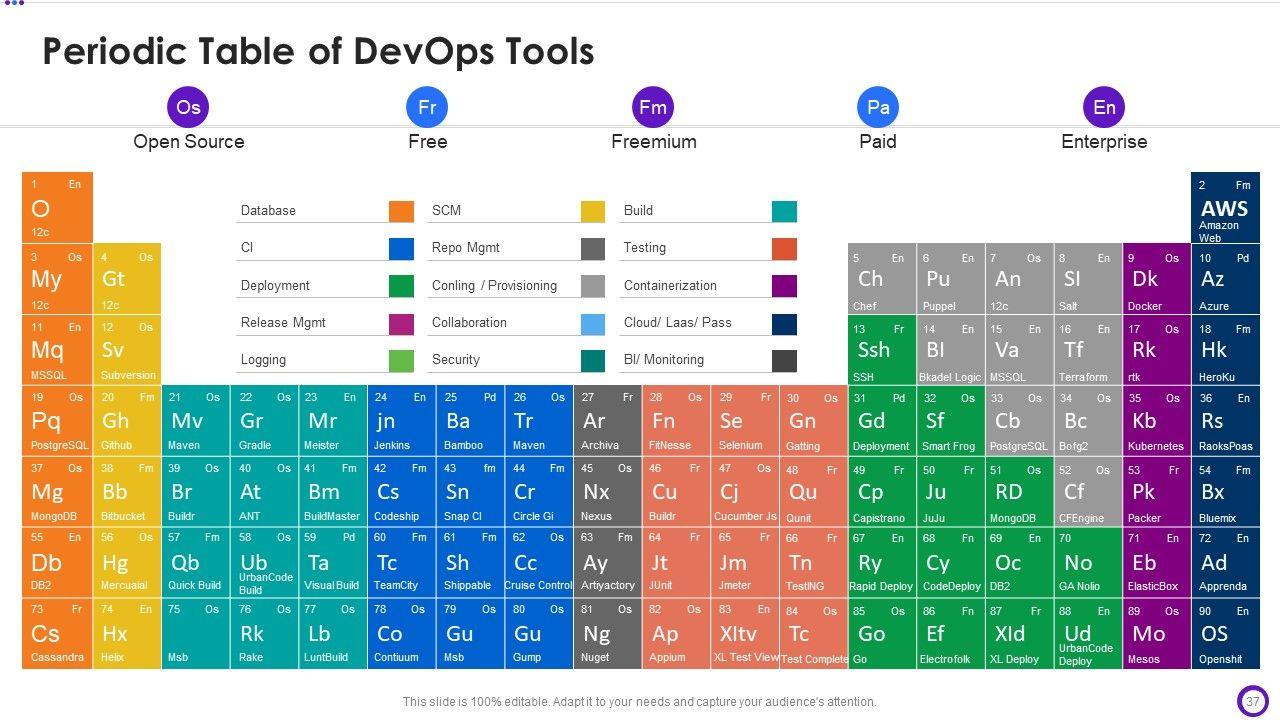Select the dark teal Security swatch

tap(593, 360)
